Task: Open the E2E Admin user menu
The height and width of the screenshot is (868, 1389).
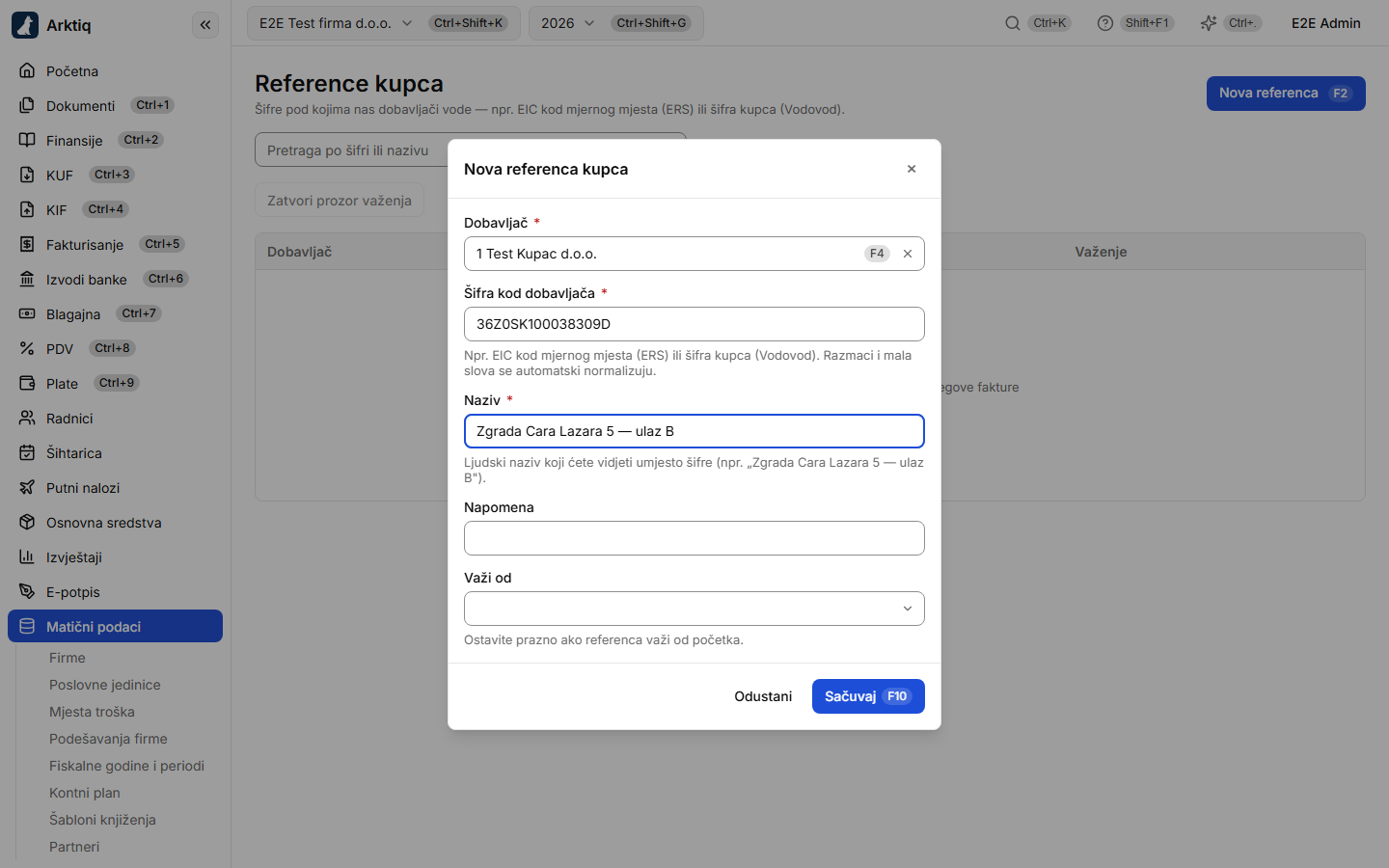Action: pos(1326,23)
